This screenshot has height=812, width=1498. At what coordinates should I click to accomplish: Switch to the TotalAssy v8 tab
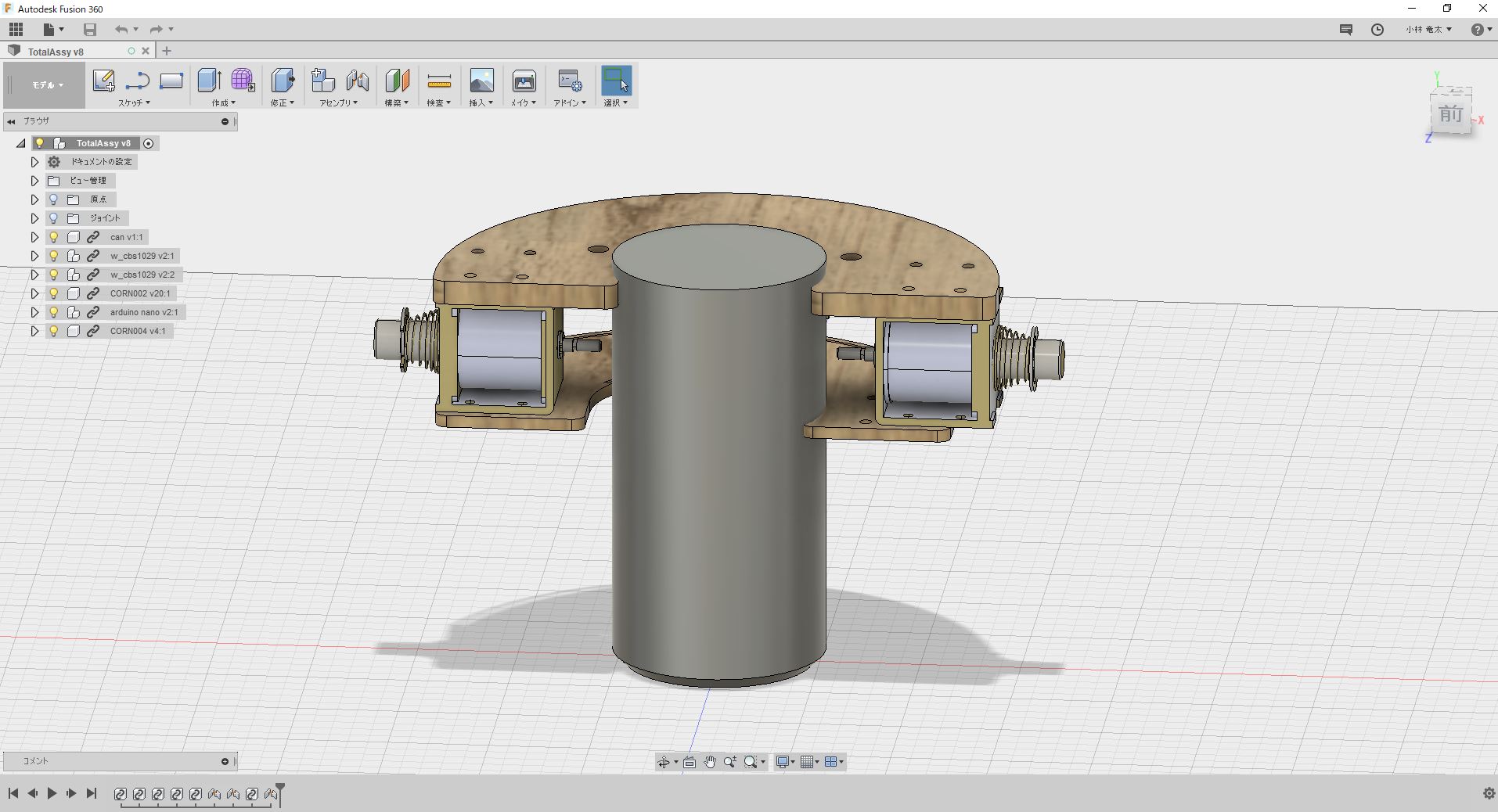coord(56,52)
